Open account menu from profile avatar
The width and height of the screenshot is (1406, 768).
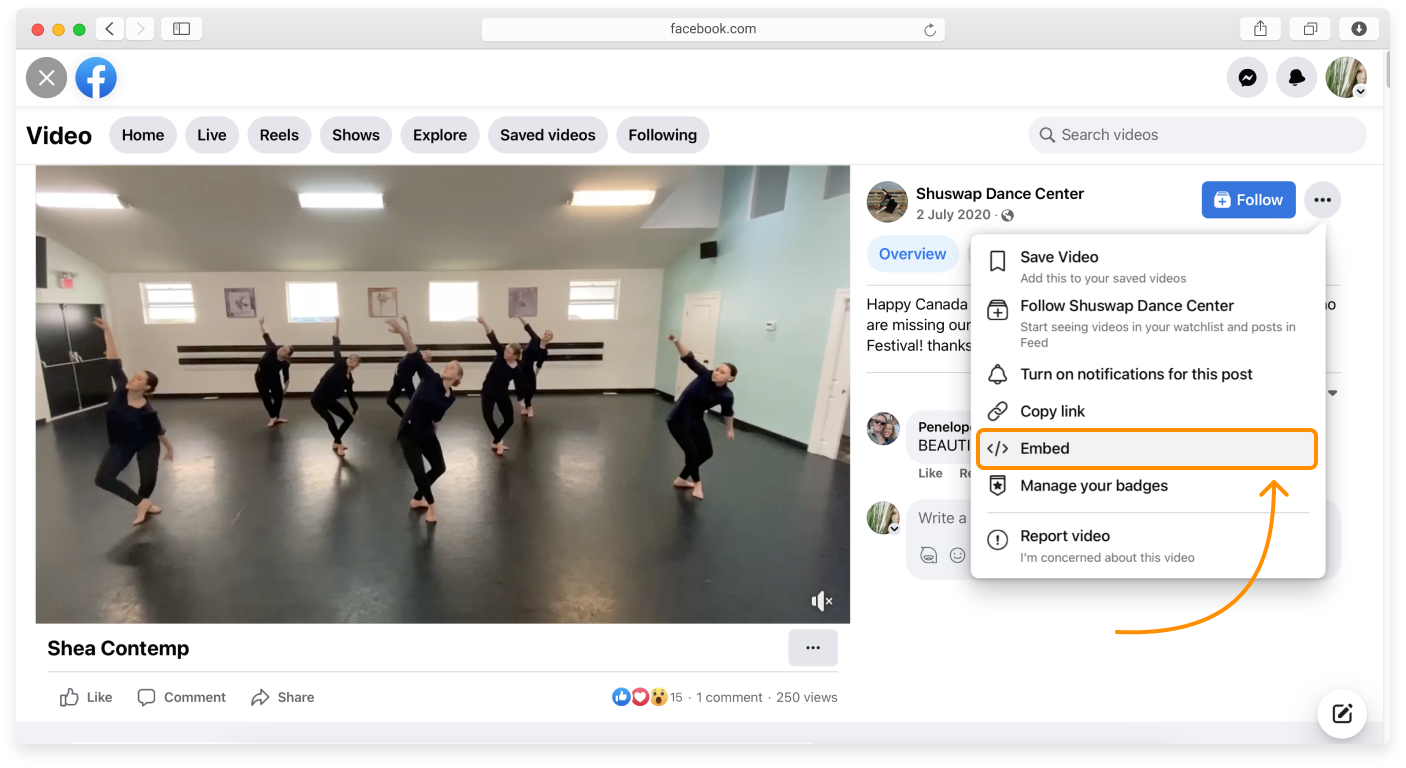tap(1346, 78)
